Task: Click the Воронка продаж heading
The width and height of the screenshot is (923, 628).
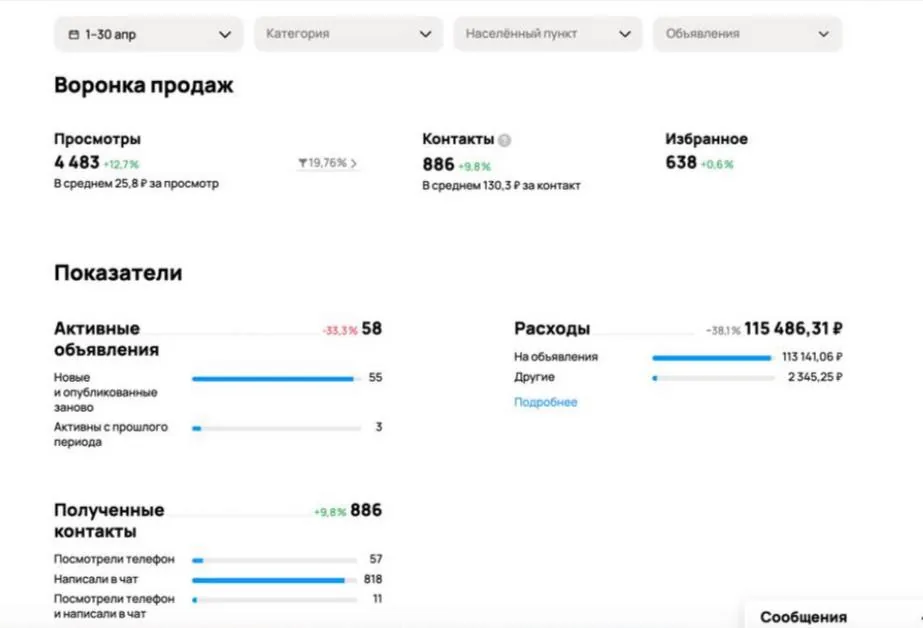Action: 144,85
